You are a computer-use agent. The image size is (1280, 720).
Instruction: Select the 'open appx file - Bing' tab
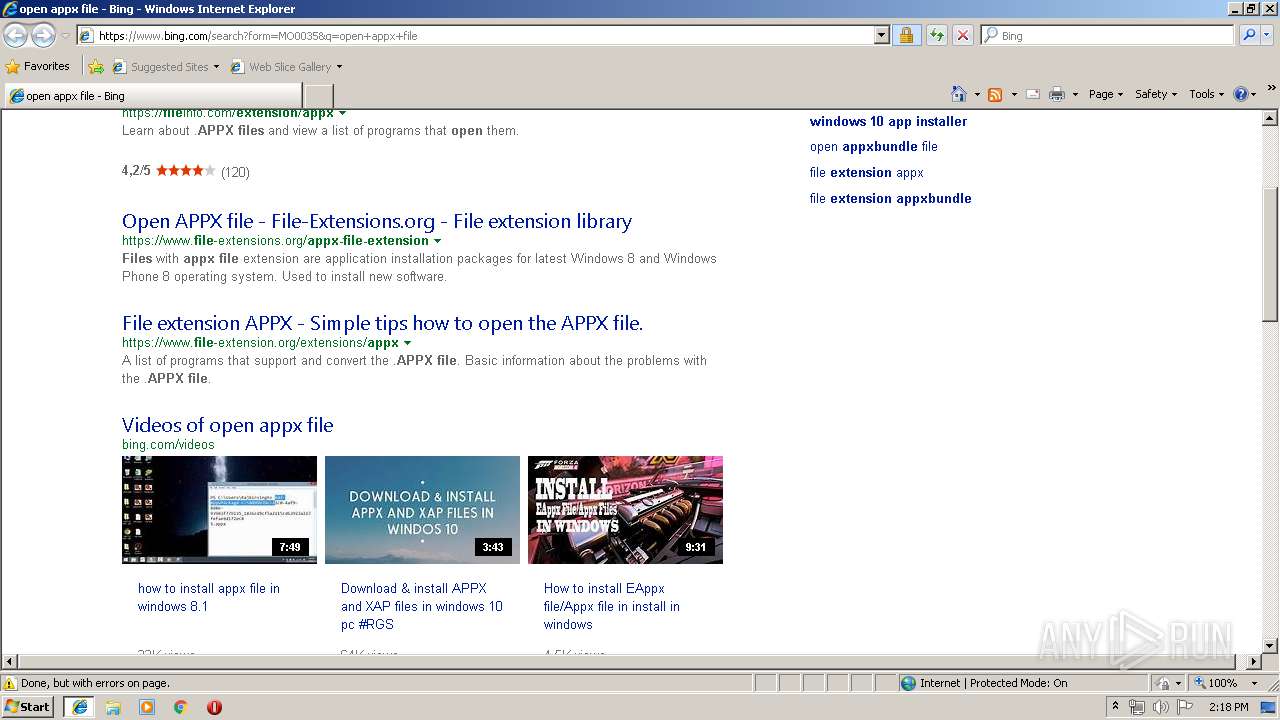coord(154,96)
